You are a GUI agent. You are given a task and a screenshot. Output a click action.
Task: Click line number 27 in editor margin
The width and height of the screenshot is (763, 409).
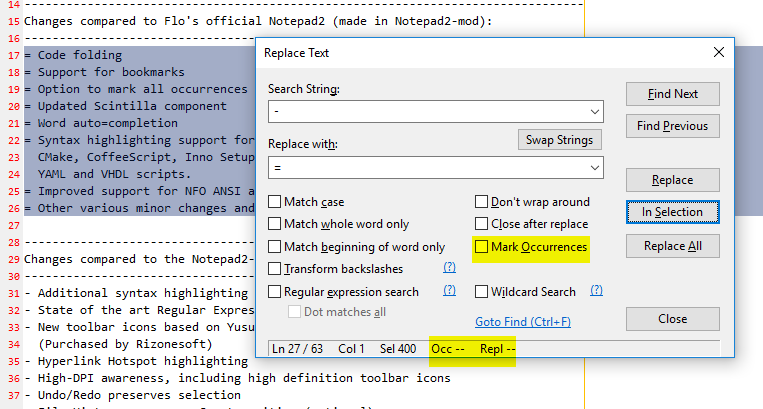(x=14, y=226)
